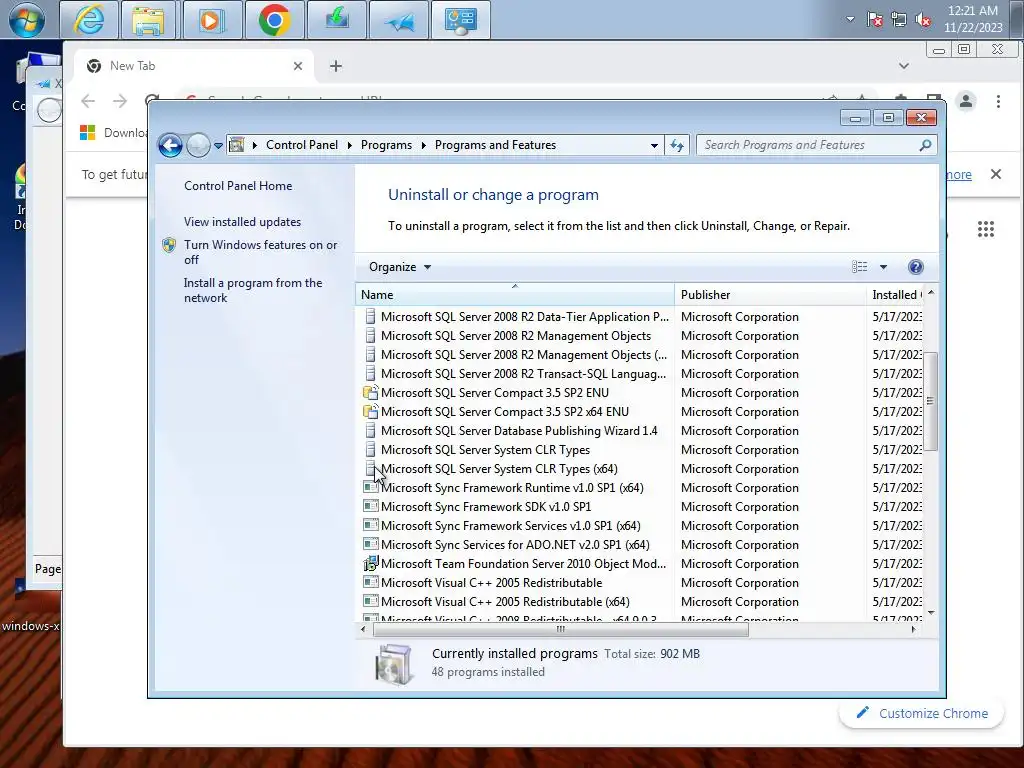The height and width of the screenshot is (768, 1024).
Task: Open Google apps grid in Chrome
Action: 985,229
